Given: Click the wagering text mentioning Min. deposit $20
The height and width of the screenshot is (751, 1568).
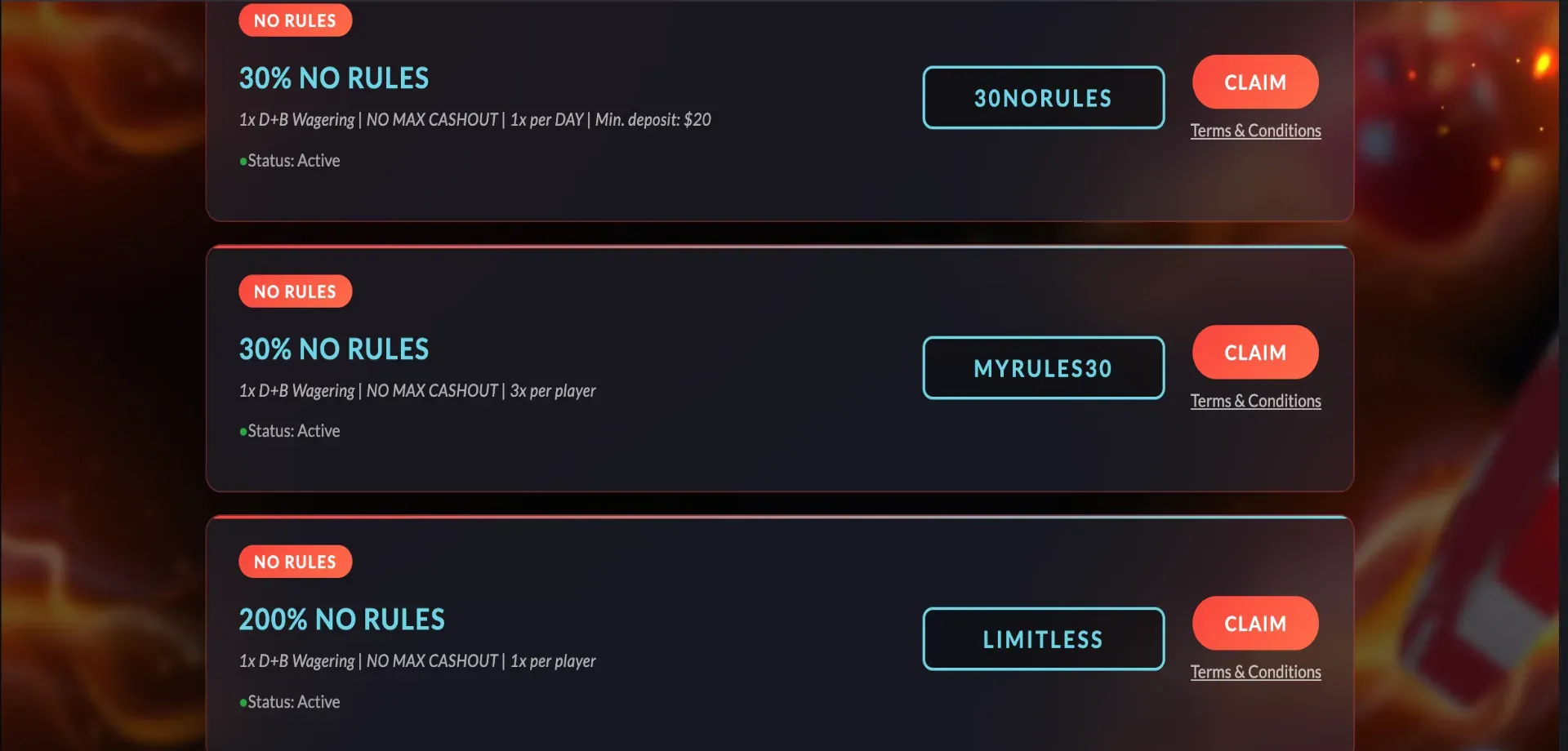Looking at the screenshot, I should (474, 120).
